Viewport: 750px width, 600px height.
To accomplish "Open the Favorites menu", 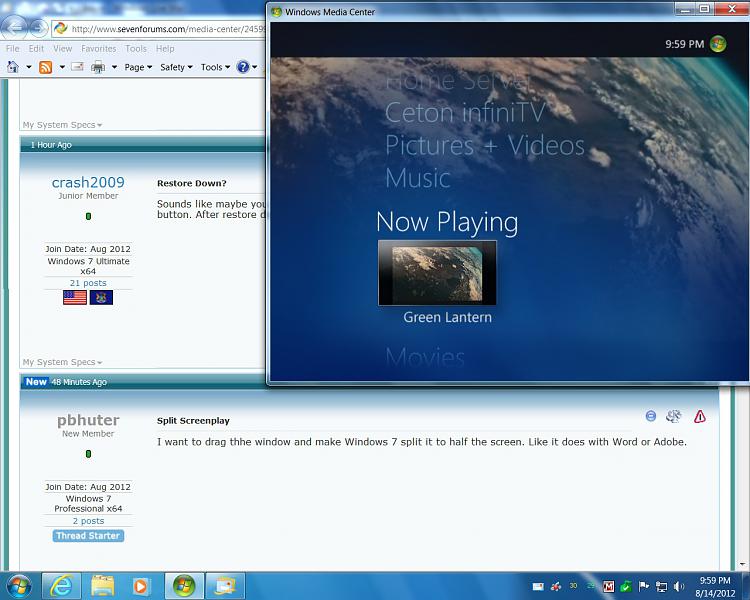I will click(99, 48).
